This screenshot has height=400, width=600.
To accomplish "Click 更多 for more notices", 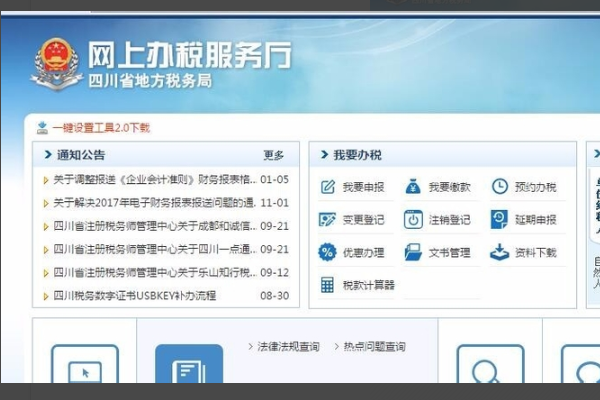I will [x=273, y=155].
